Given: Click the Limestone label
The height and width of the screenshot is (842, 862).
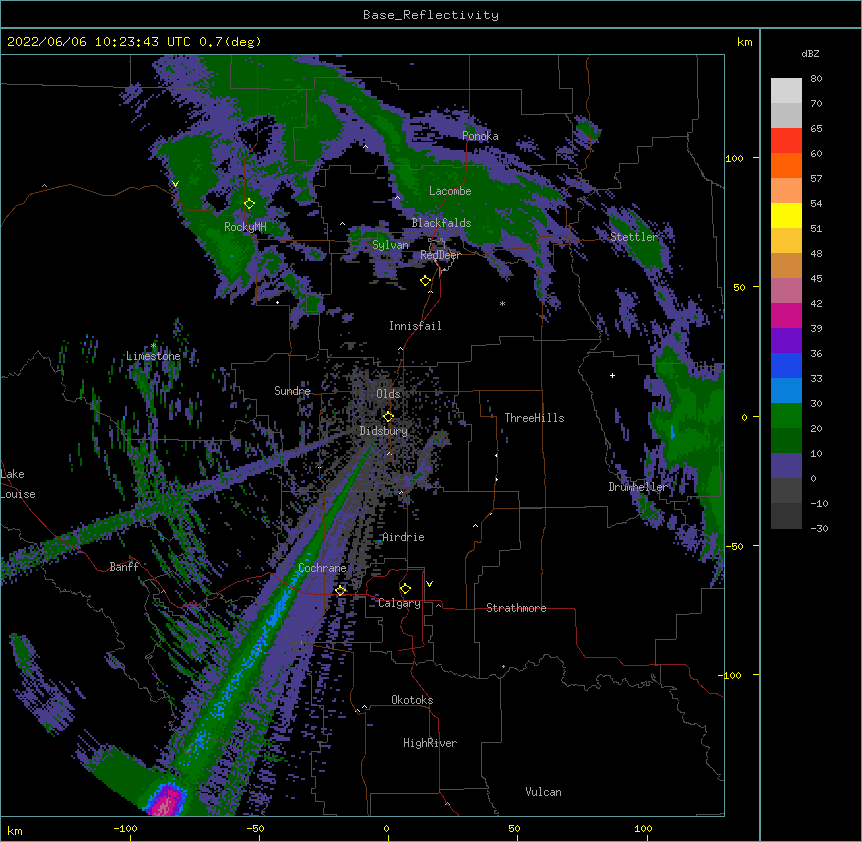Looking at the screenshot, I should click(x=153, y=356).
